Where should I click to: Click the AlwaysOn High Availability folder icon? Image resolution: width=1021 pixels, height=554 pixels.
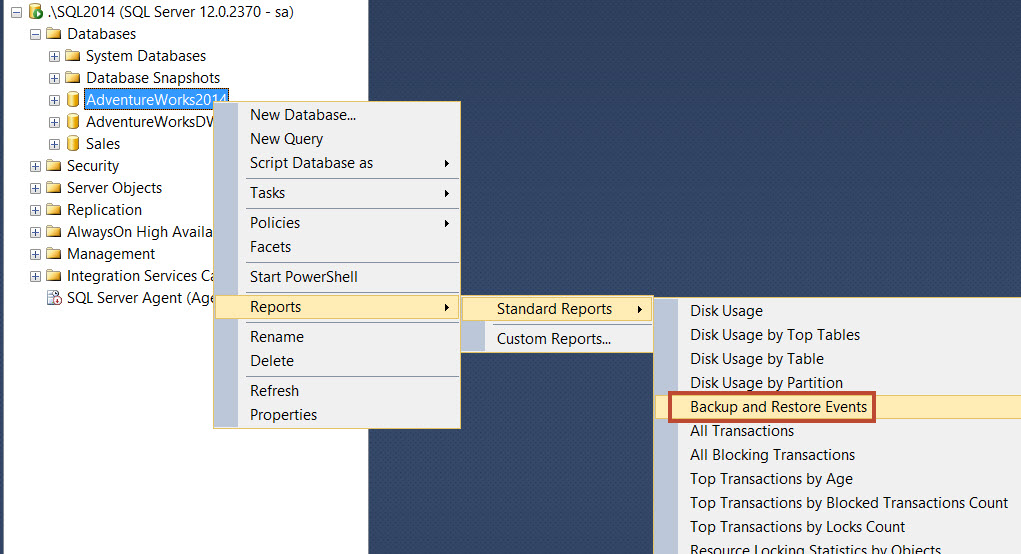tap(54, 232)
